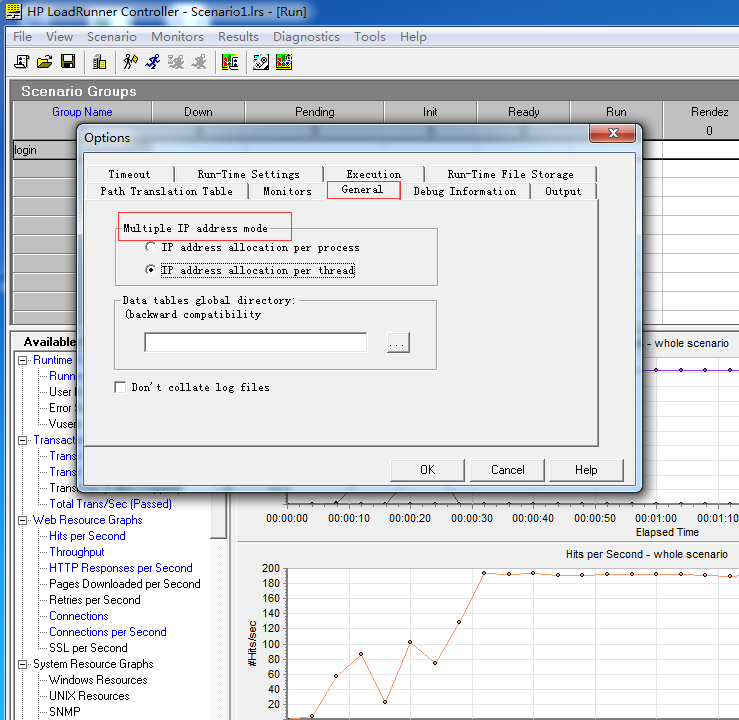Click the data tables global directory field
Screen dimensions: 739x720
click(x=255, y=342)
